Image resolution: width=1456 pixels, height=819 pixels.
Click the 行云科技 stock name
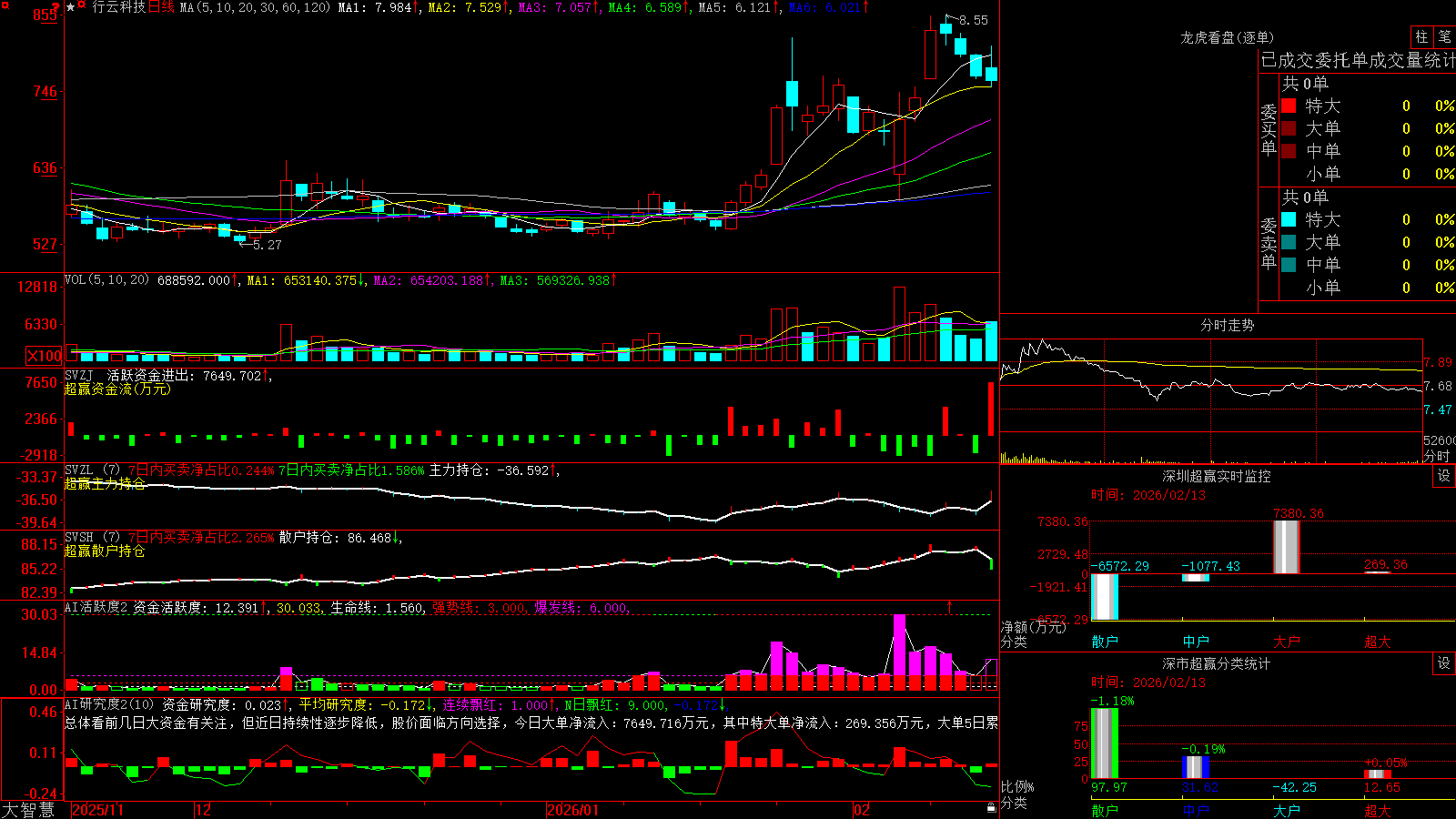coord(118,7)
